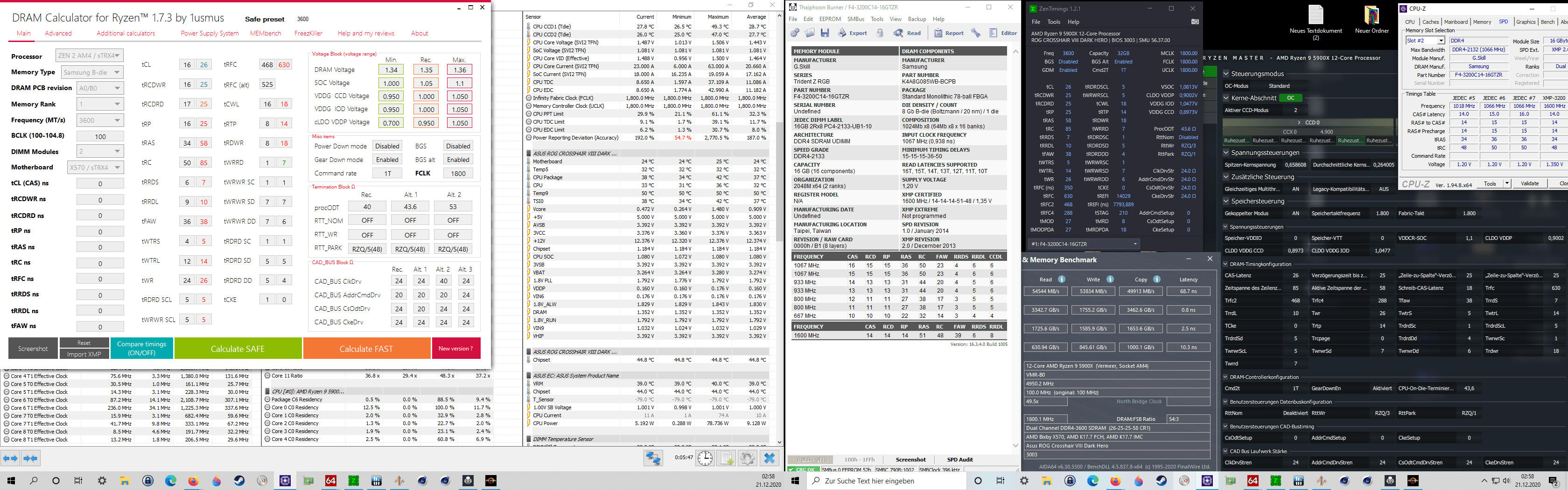Click the Report button in Thaiphoon Burner

pyautogui.click(x=949, y=33)
